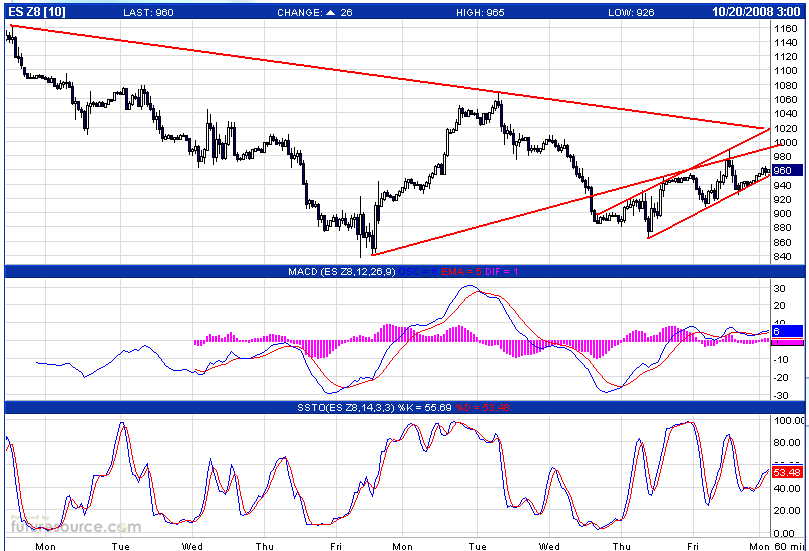Click the LOW: 926 header value
This screenshot has height=551, width=809.
630,12
